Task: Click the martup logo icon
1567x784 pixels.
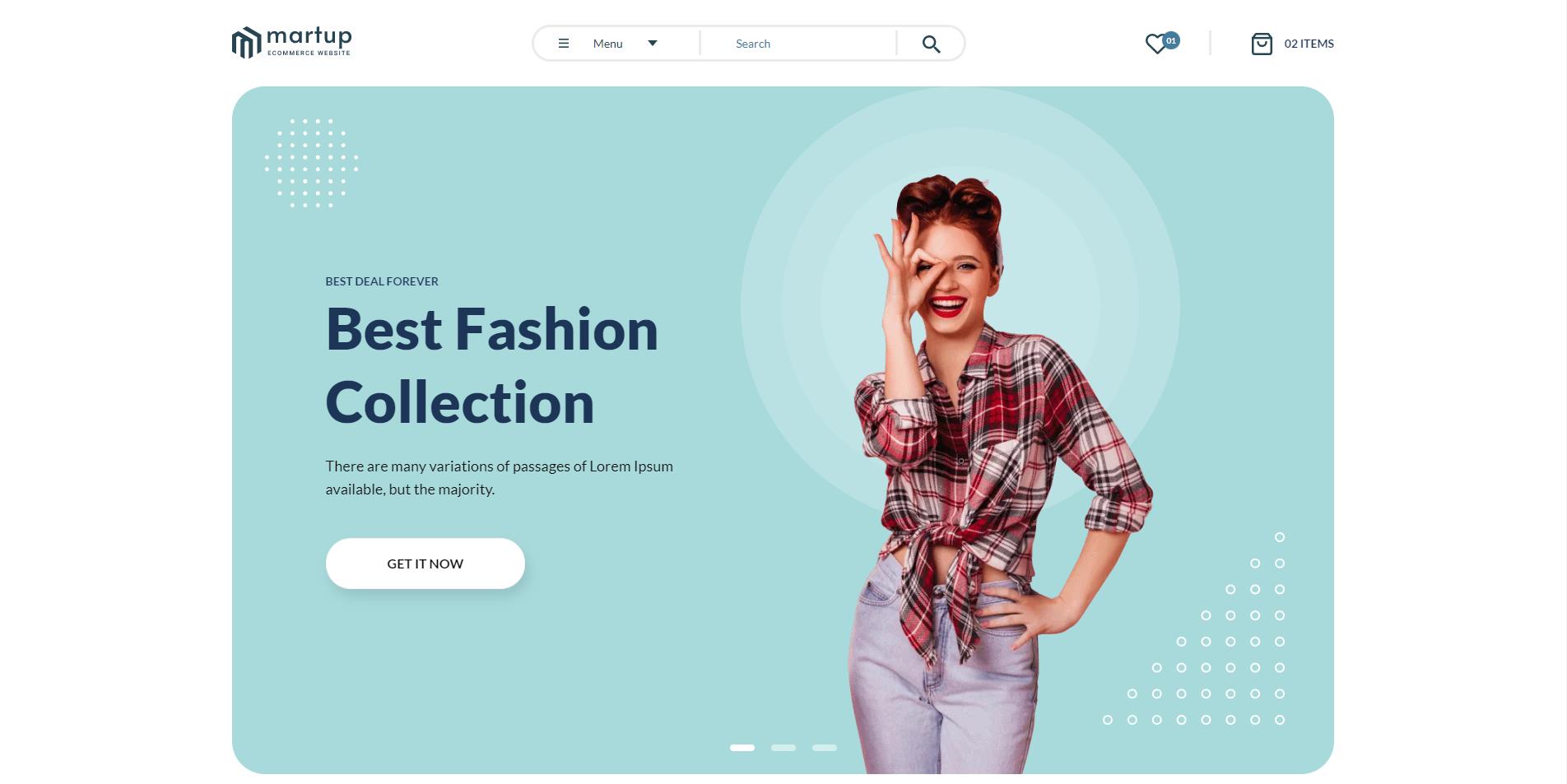Action: click(x=245, y=43)
